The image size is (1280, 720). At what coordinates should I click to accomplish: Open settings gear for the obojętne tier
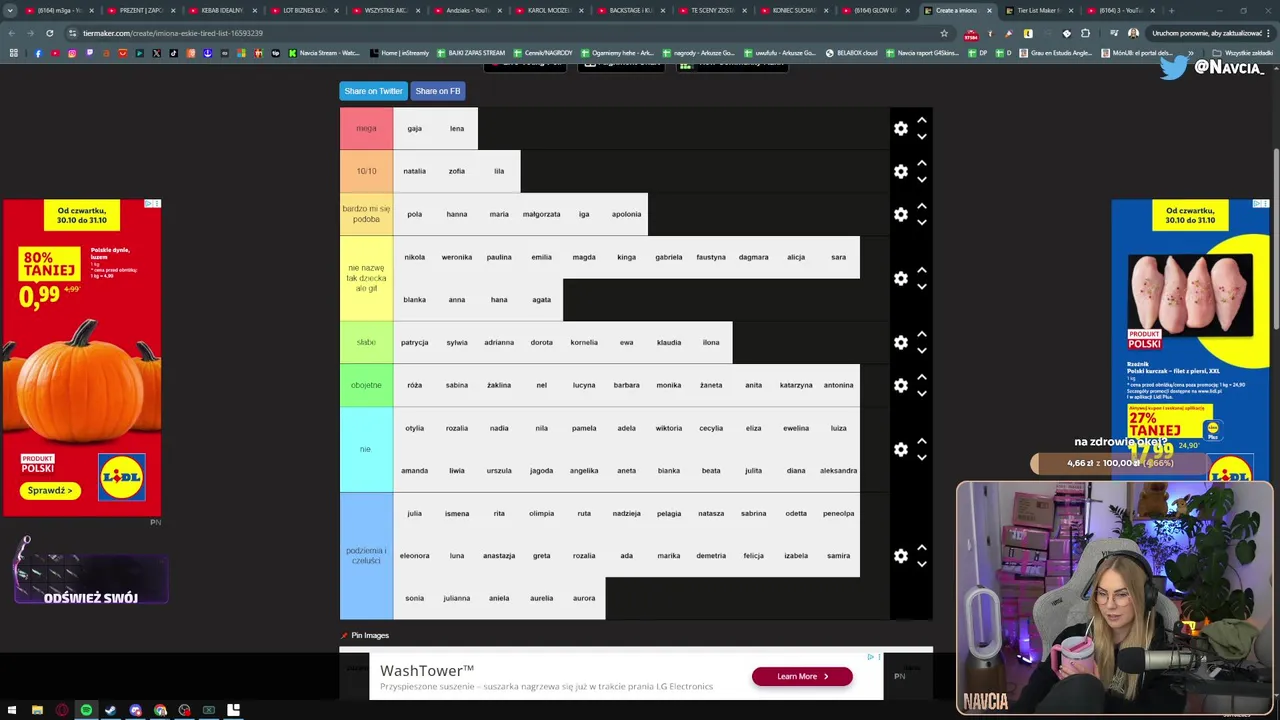pos(901,385)
